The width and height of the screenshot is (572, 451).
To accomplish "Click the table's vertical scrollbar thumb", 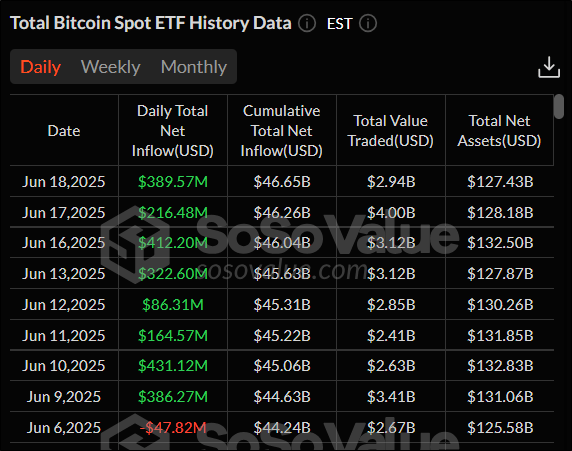I will coord(559,106).
